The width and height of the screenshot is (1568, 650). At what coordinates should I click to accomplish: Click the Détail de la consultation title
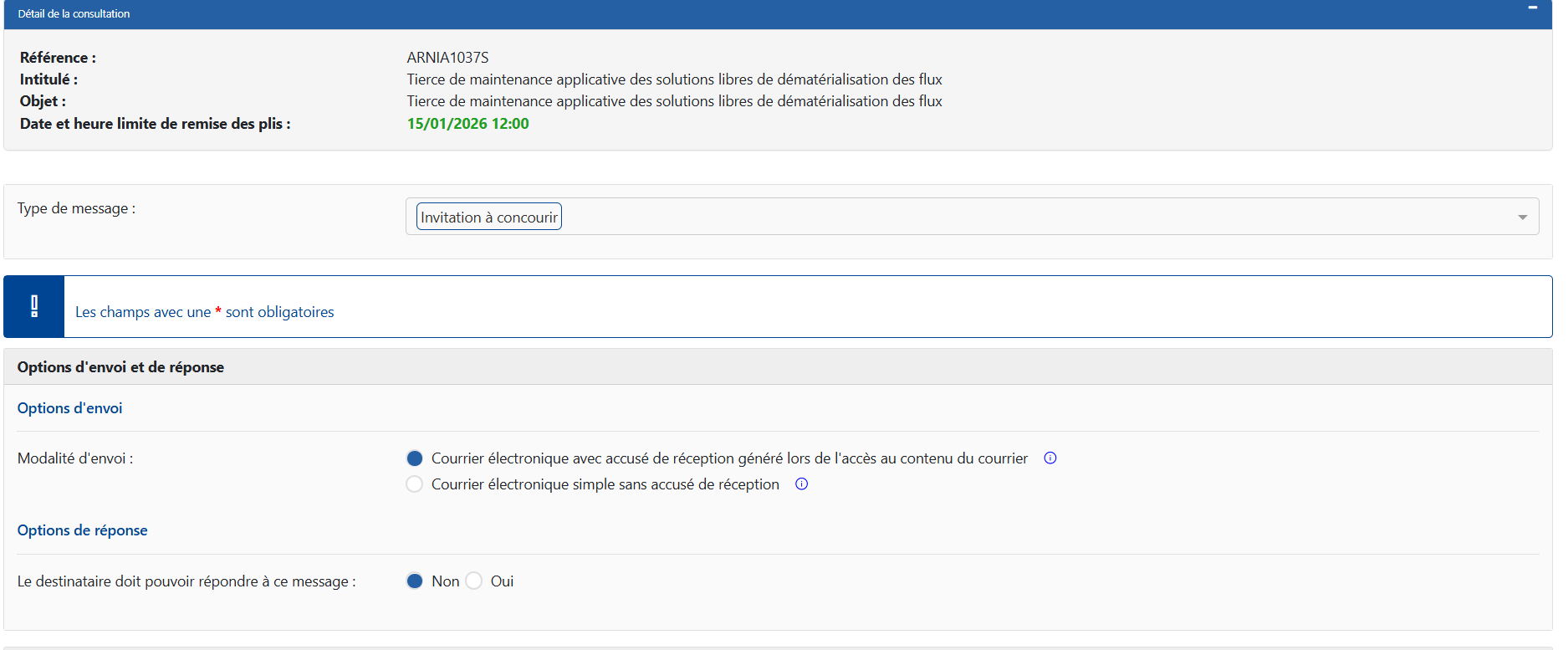click(74, 14)
